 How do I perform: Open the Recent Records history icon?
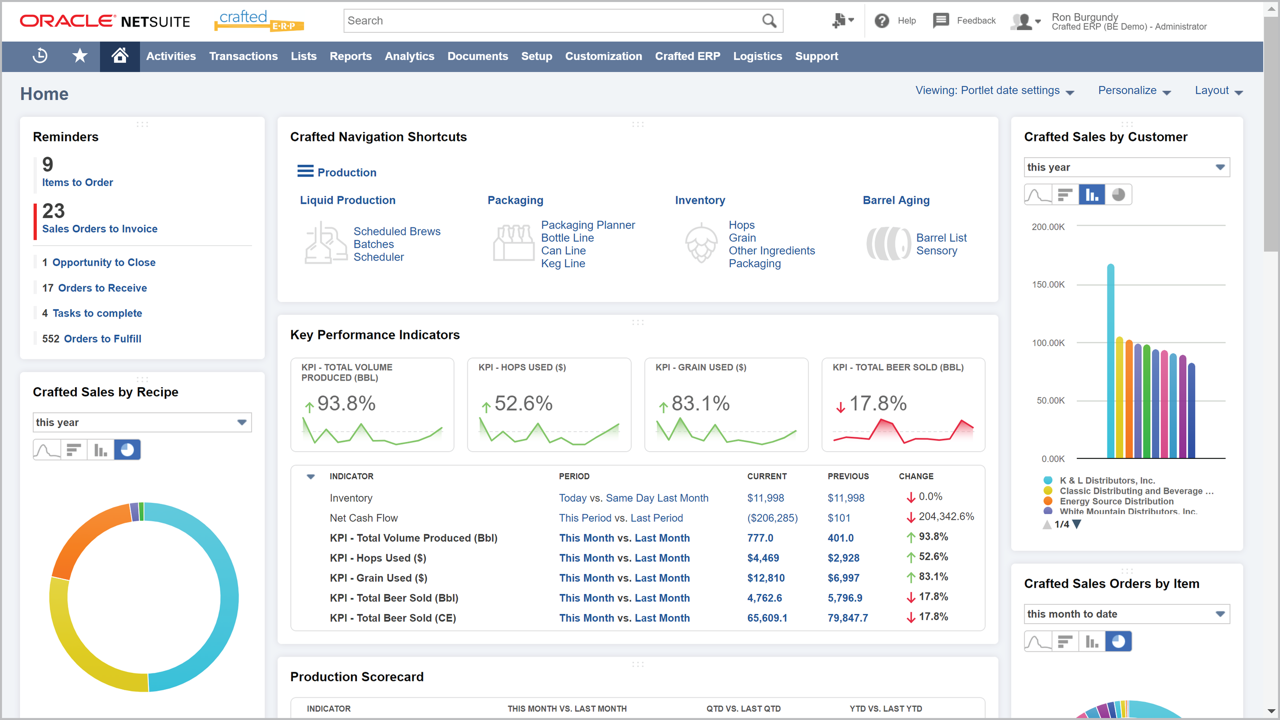40,56
